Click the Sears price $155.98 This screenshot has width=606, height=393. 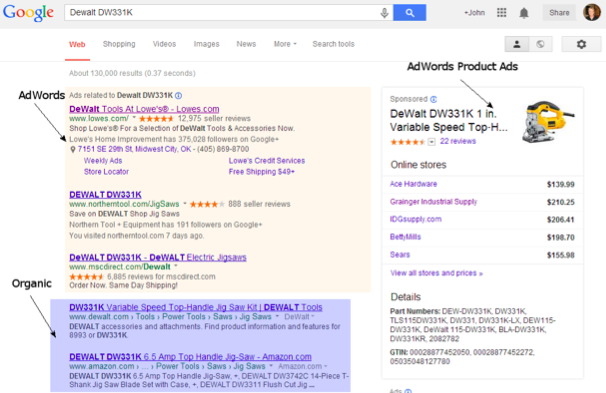click(560, 255)
